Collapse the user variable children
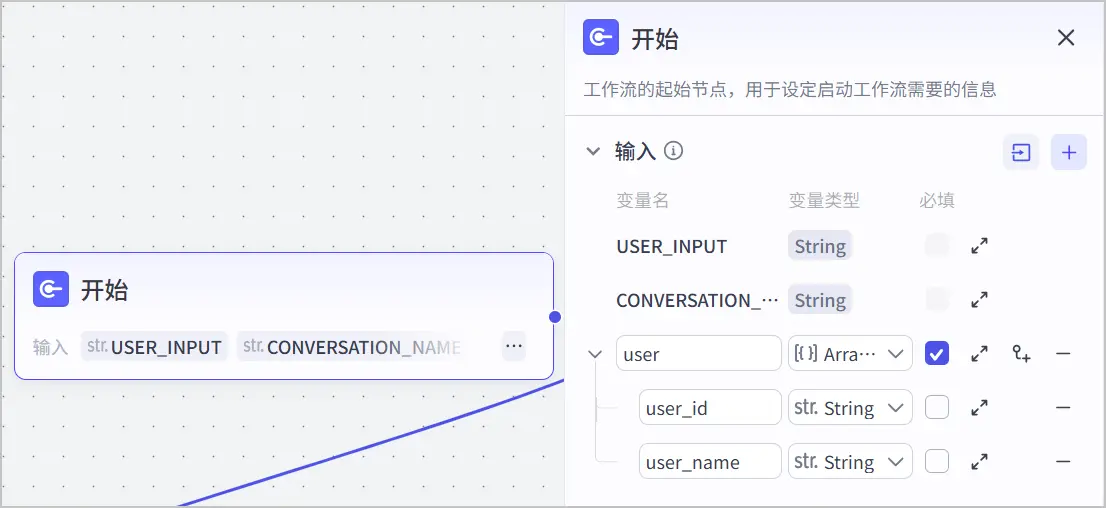The width and height of the screenshot is (1106, 508). pyautogui.click(x=596, y=353)
